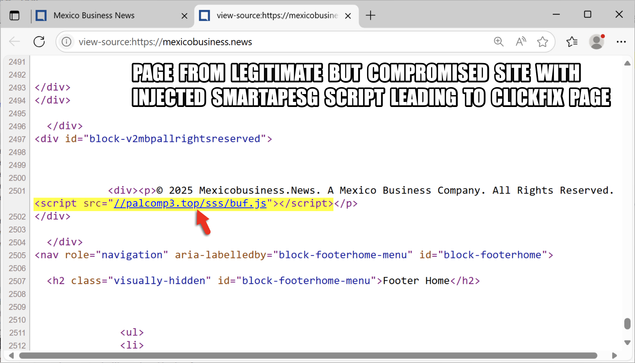The height and width of the screenshot is (363, 635).
Task: Click the nav role="navigation" tag text
Action: click(x=101, y=255)
